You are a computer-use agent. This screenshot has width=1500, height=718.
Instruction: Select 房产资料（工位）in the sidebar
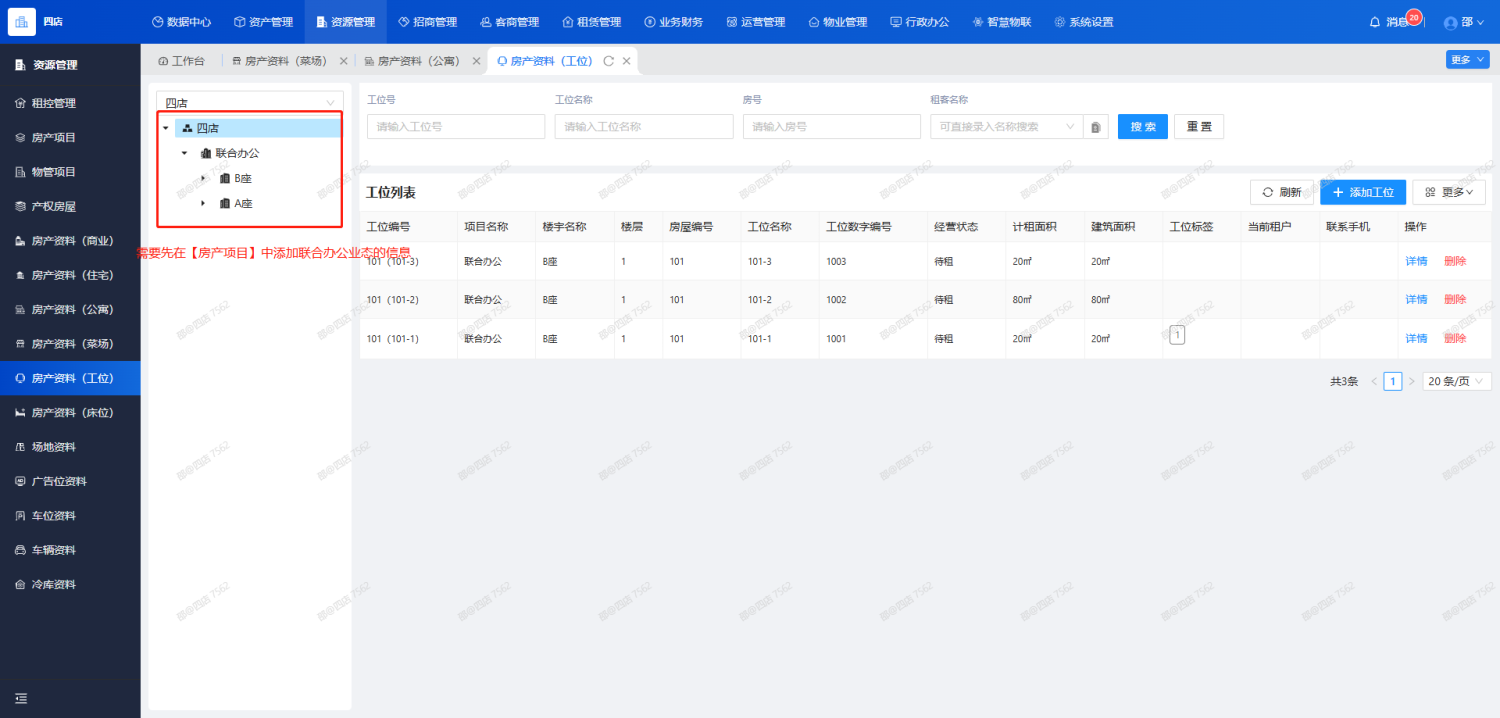(70, 378)
